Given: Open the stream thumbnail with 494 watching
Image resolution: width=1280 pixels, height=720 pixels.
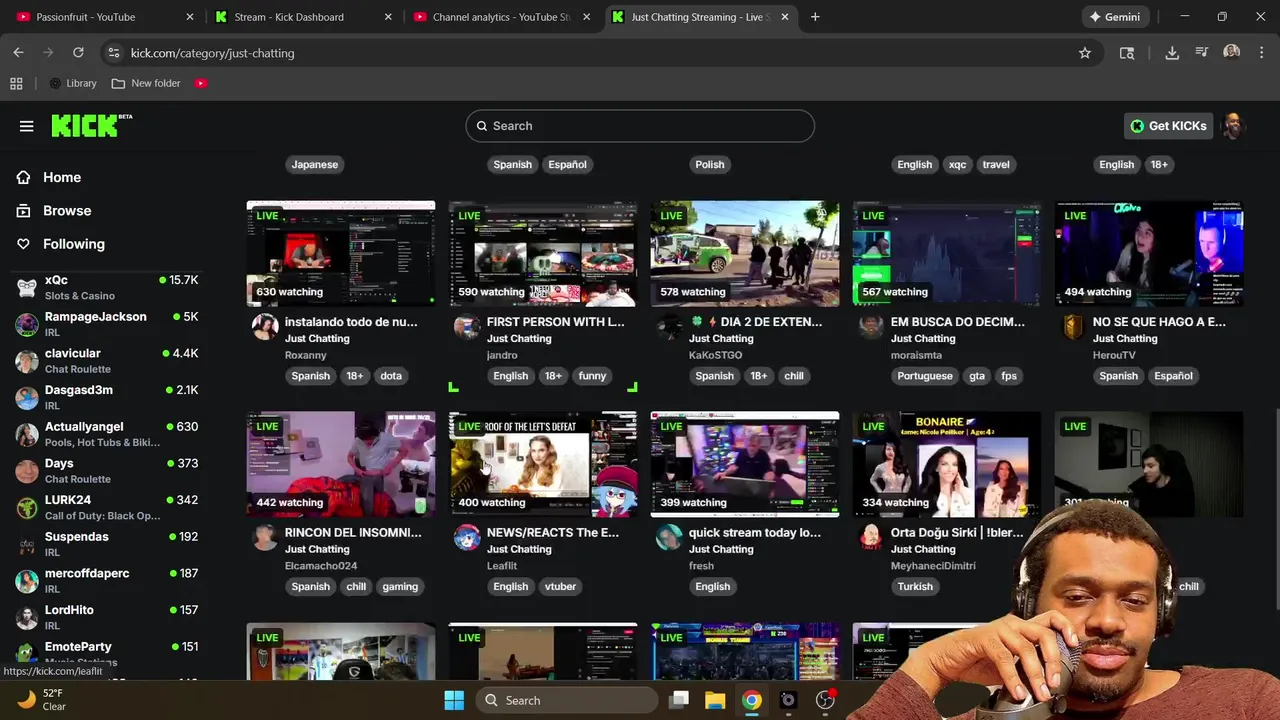Looking at the screenshot, I should point(1149,253).
